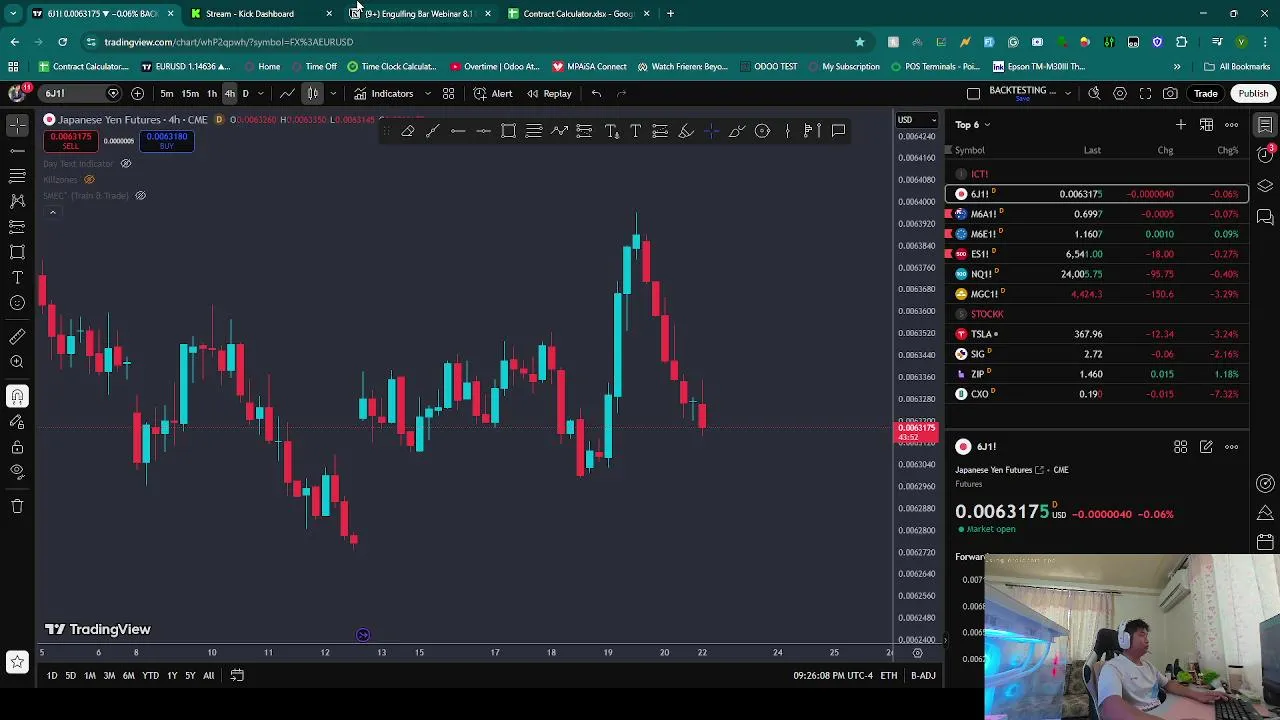The width and height of the screenshot is (1280, 720).
Task: Select the 1h timeframe
Action: tap(212, 93)
